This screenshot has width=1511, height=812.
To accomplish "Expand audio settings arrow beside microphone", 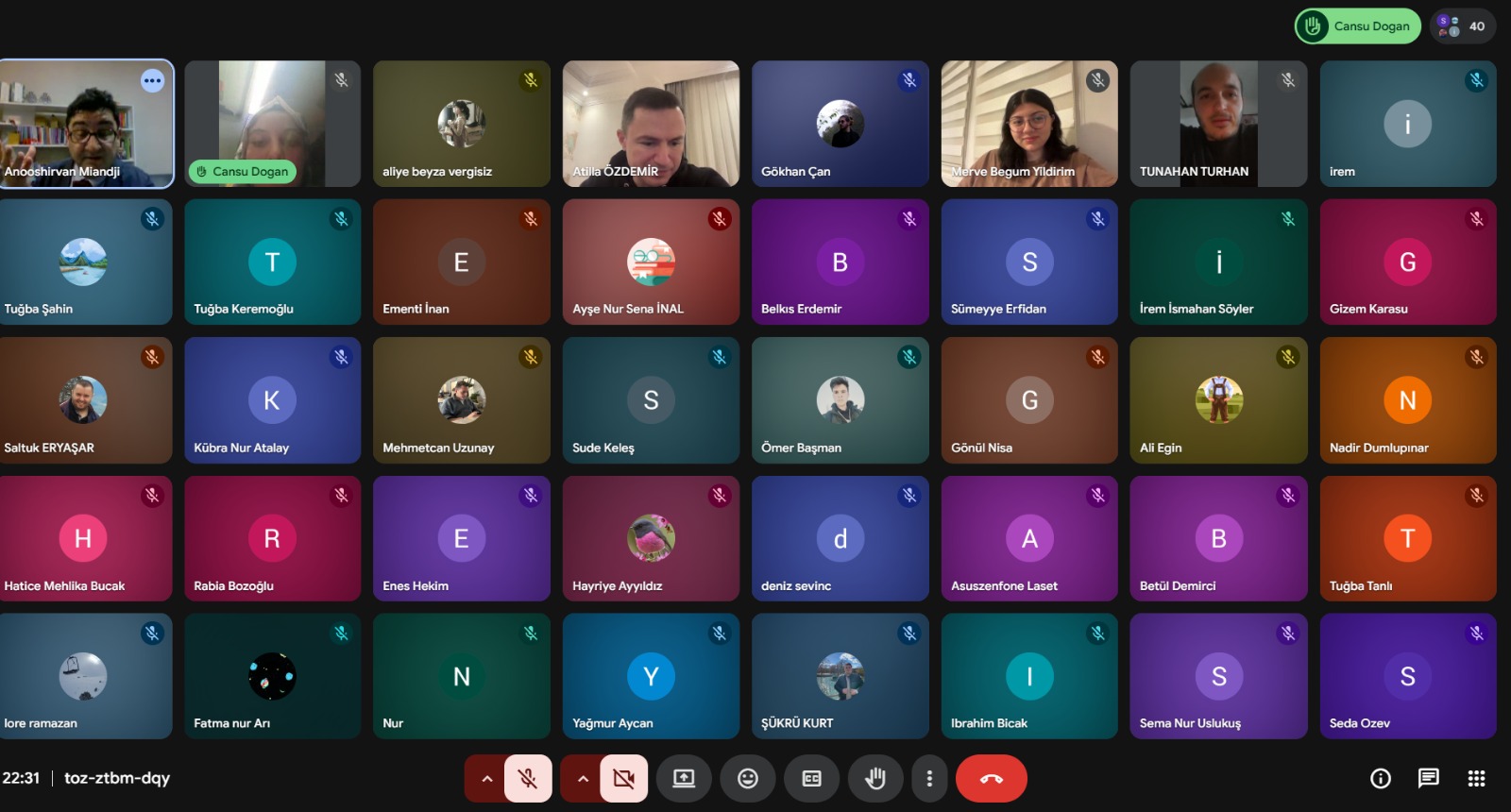I will pyautogui.click(x=486, y=778).
